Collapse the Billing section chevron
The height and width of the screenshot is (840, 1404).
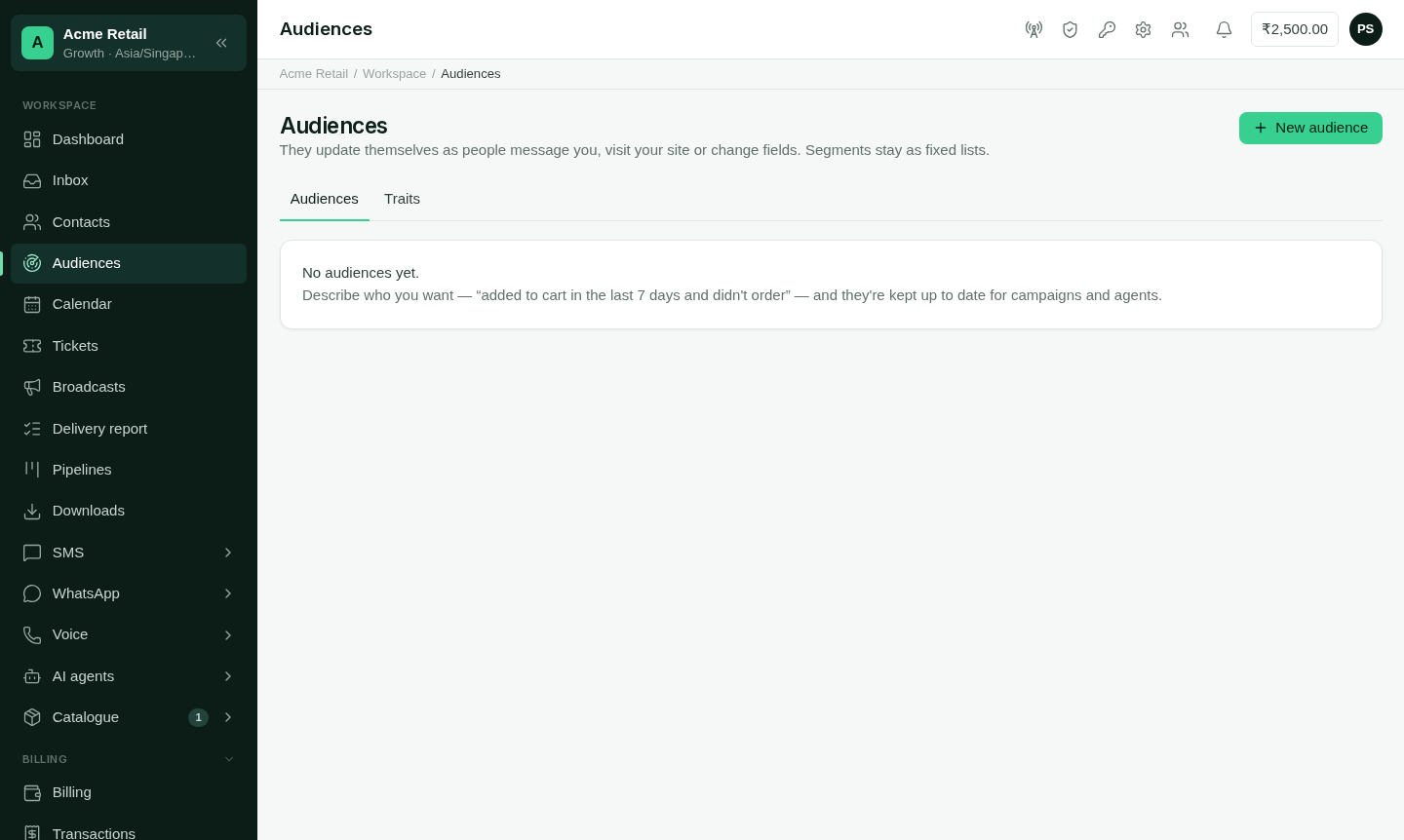point(229,759)
